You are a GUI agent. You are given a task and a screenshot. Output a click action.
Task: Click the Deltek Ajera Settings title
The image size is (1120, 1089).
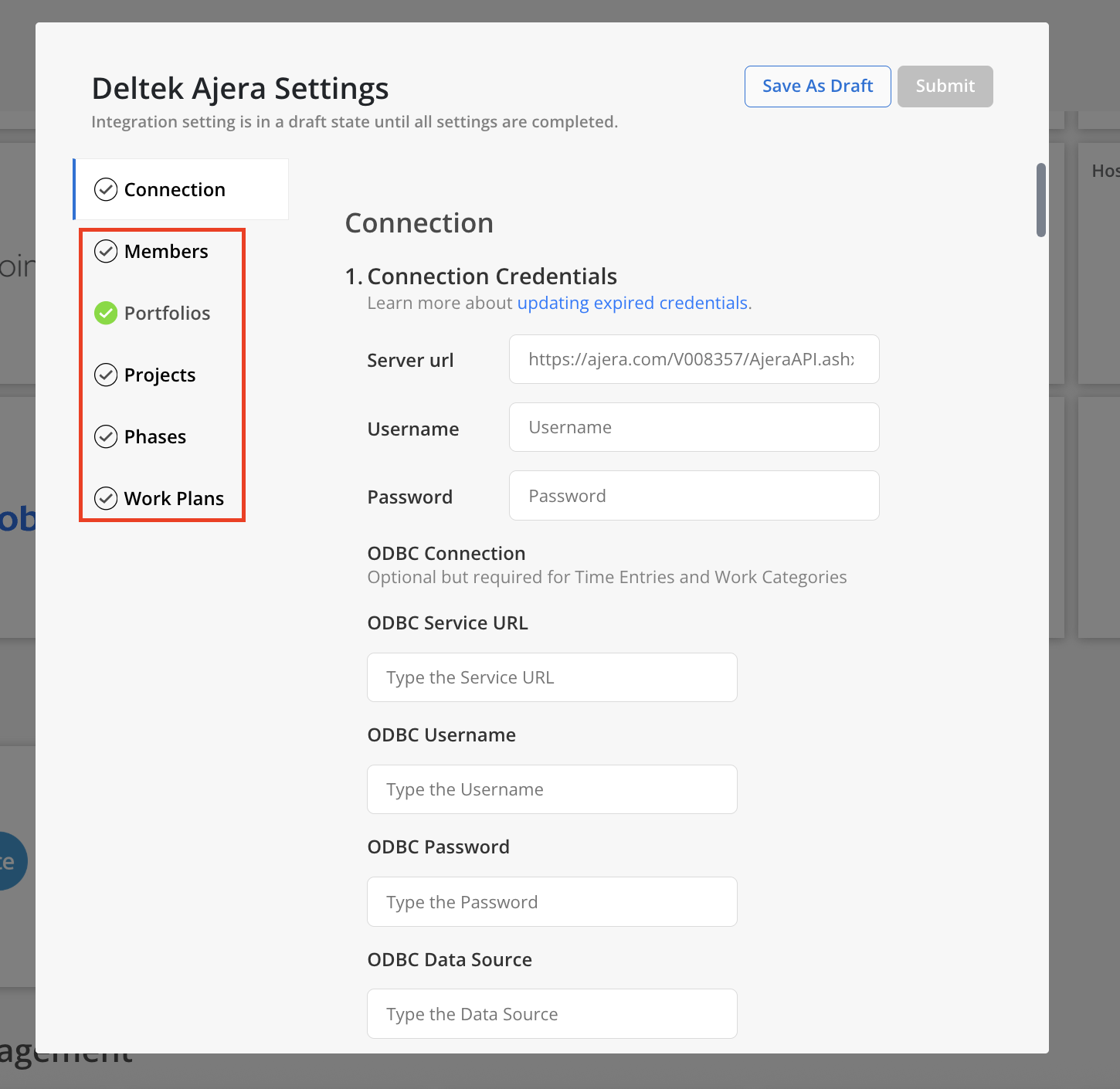(240, 89)
